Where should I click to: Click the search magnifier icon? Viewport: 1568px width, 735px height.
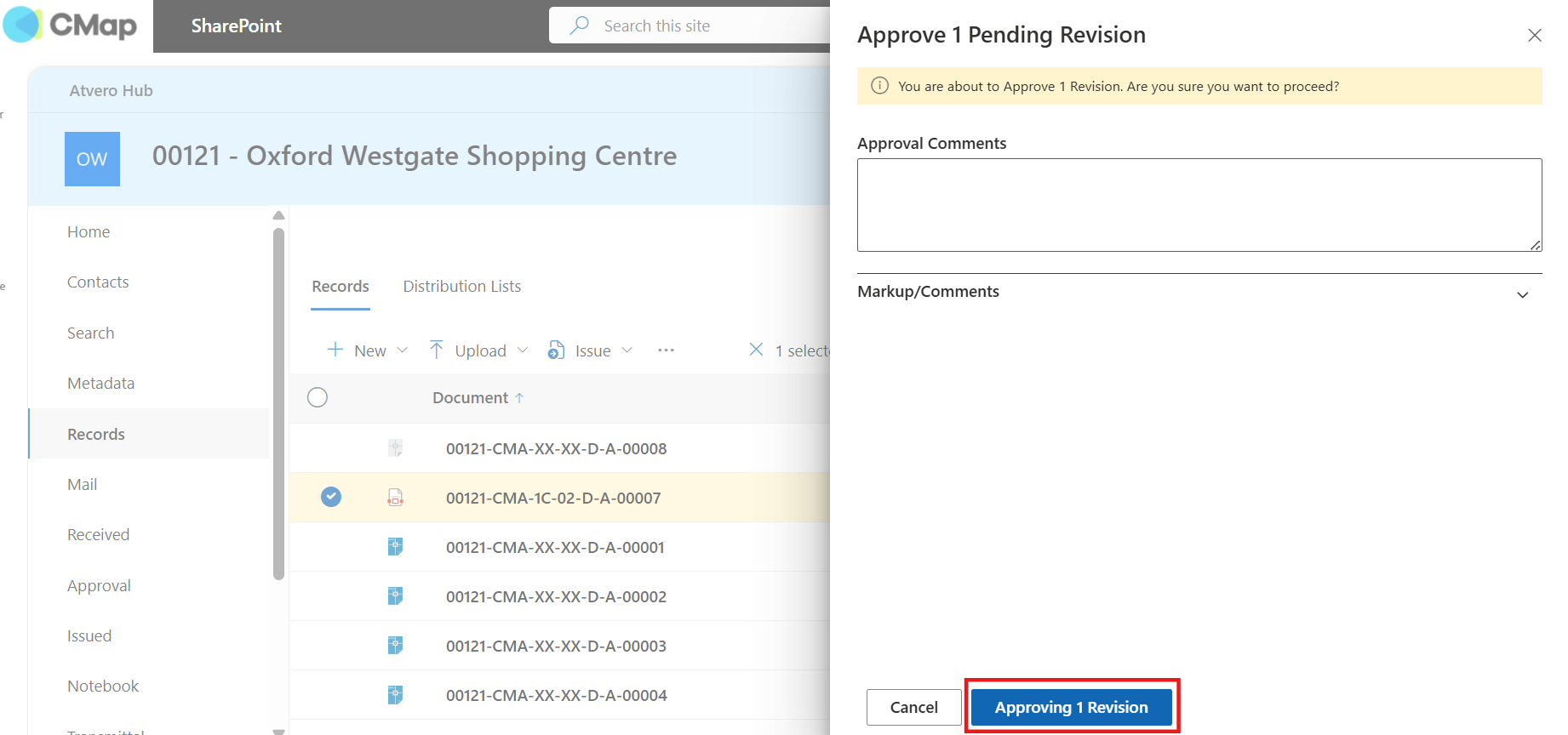coord(580,26)
